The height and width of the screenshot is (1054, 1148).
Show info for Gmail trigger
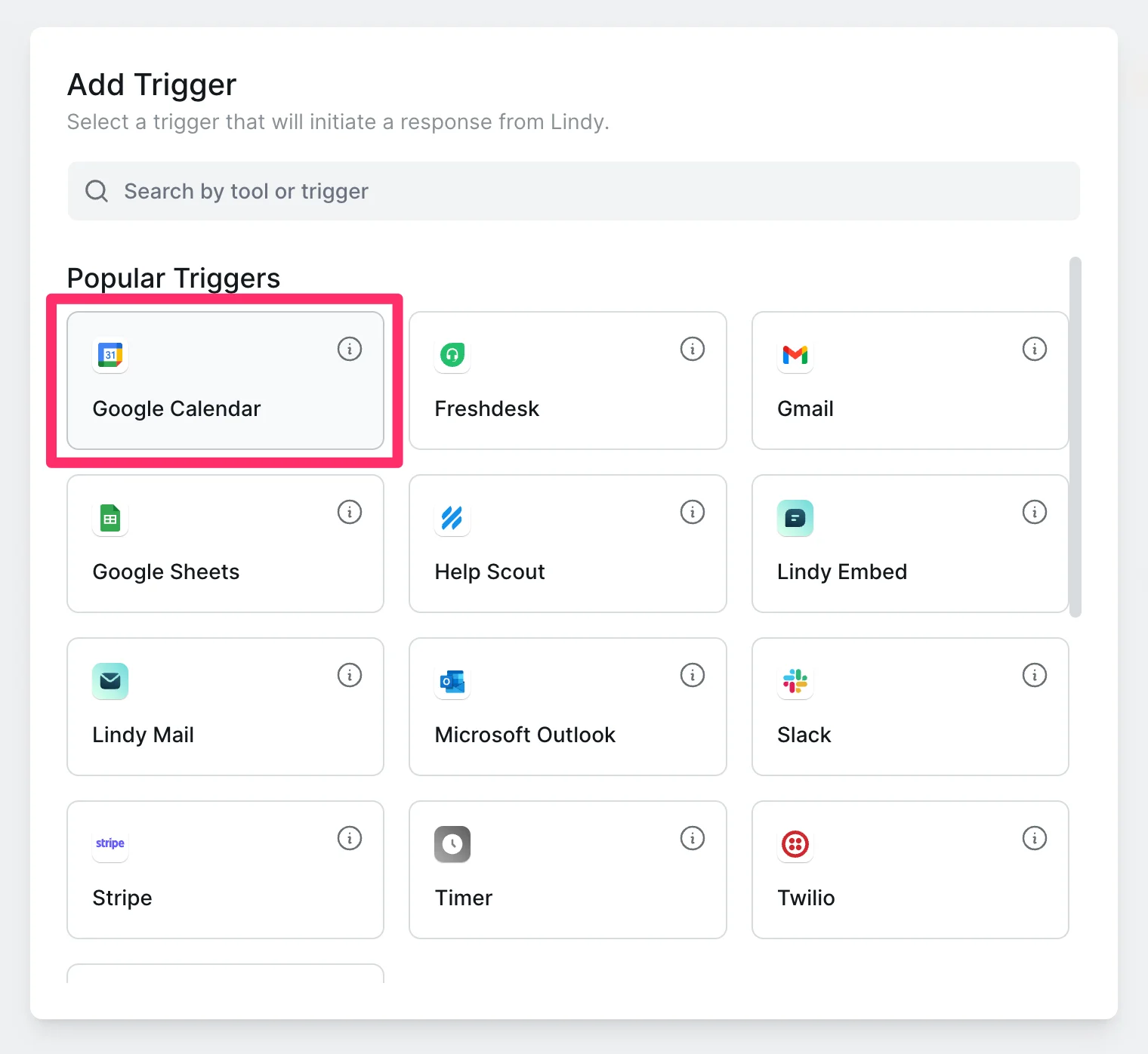1035,349
